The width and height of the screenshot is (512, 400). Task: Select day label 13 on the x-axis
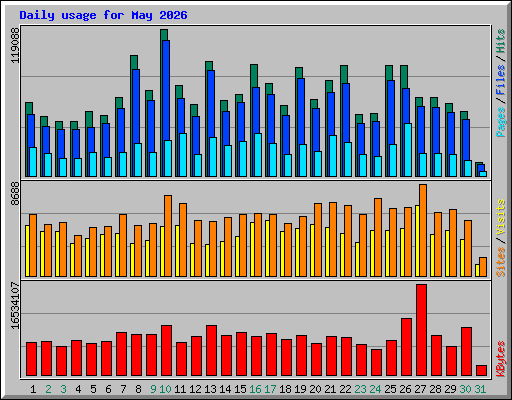(210, 389)
